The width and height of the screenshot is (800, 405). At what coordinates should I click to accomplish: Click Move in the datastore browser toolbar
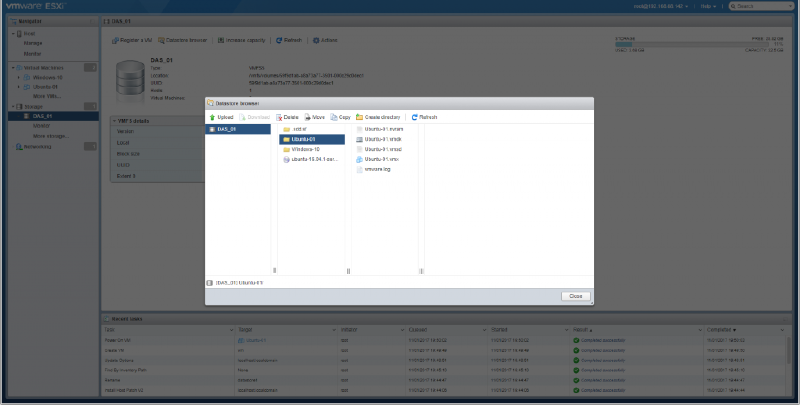coord(314,117)
